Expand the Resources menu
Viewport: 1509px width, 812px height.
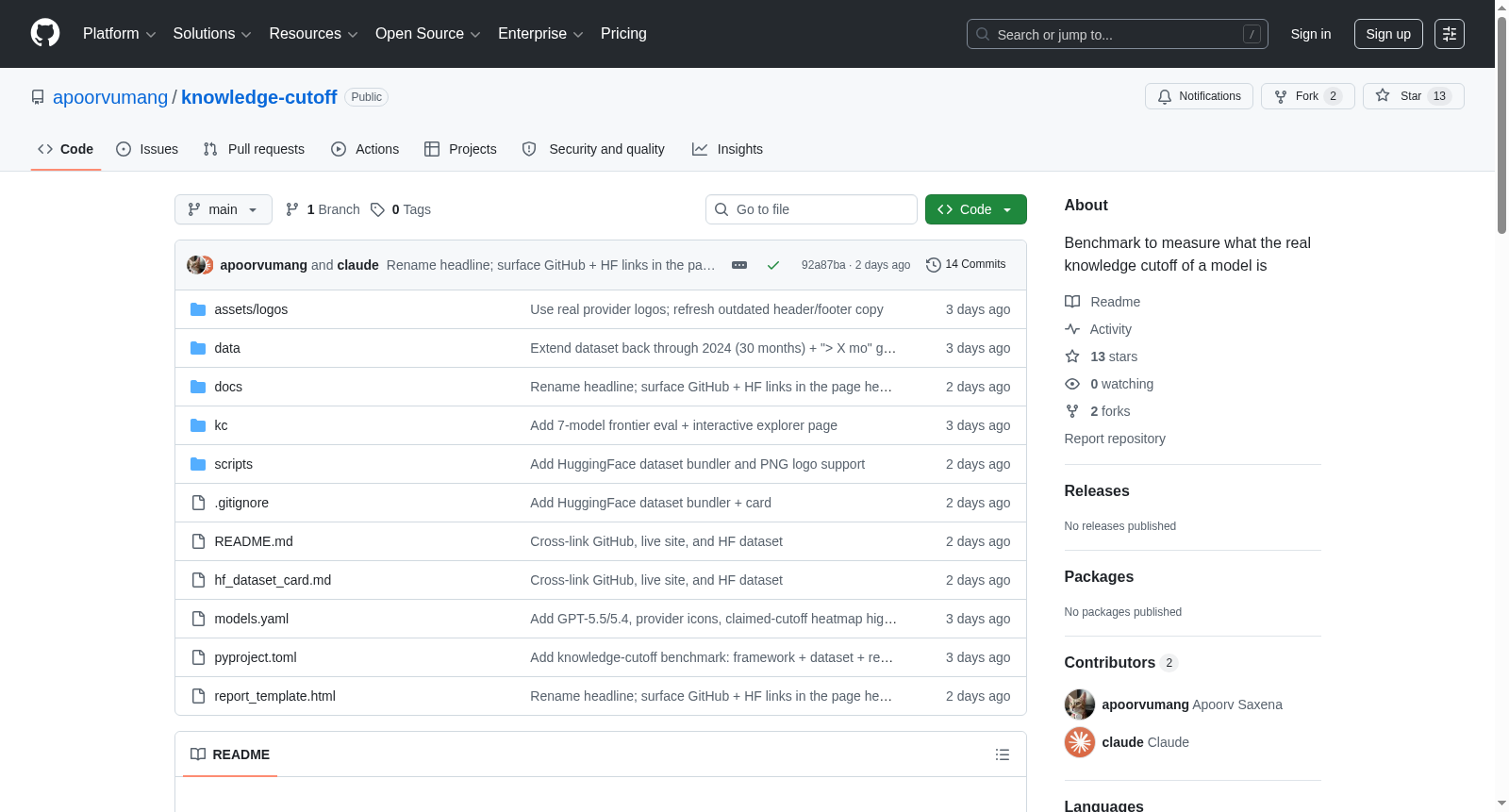[x=313, y=34]
